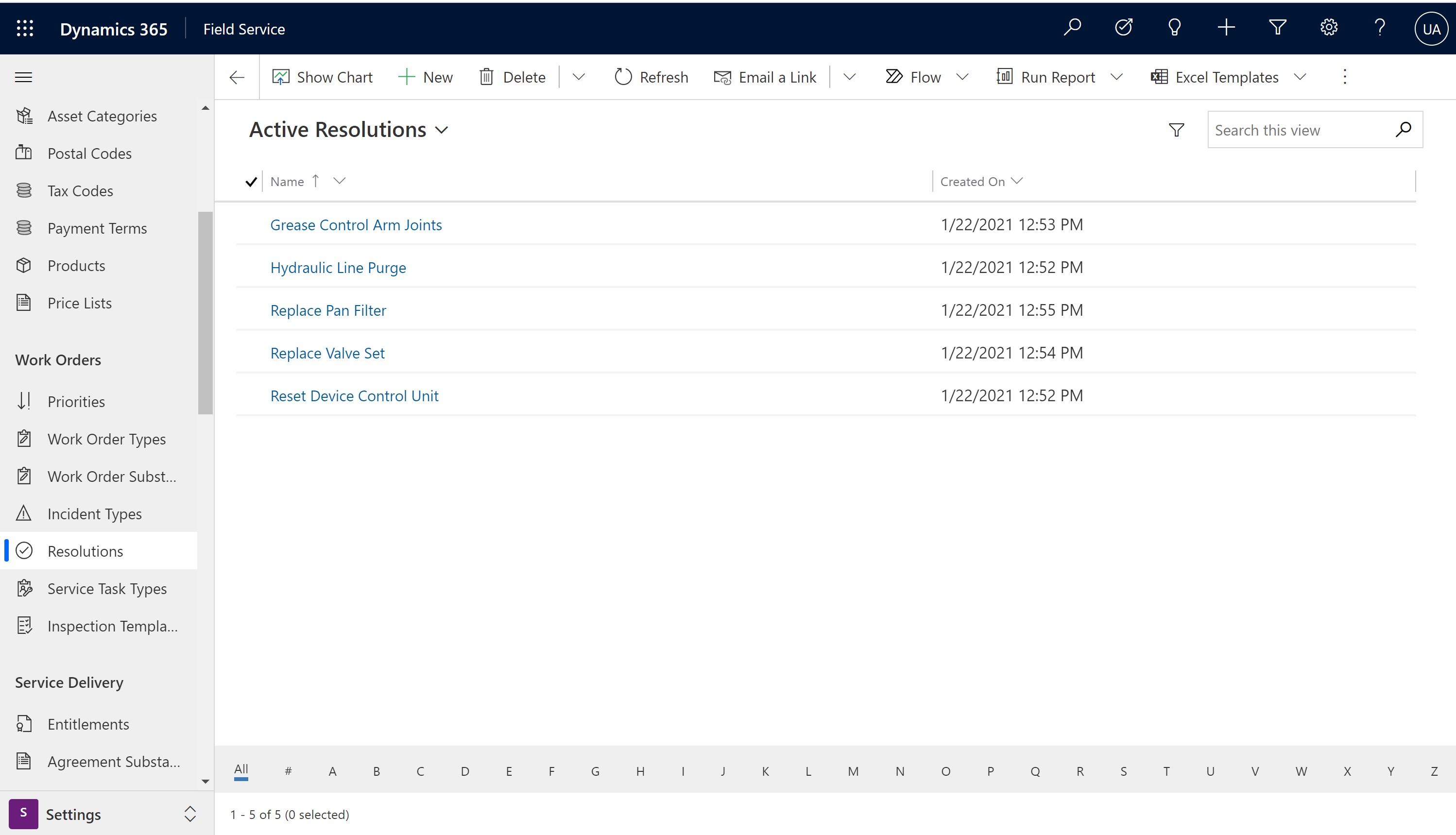This screenshot has width=1456, height=835.
Task: Open the Incident Types sidebar item
Action: (94, 513)
